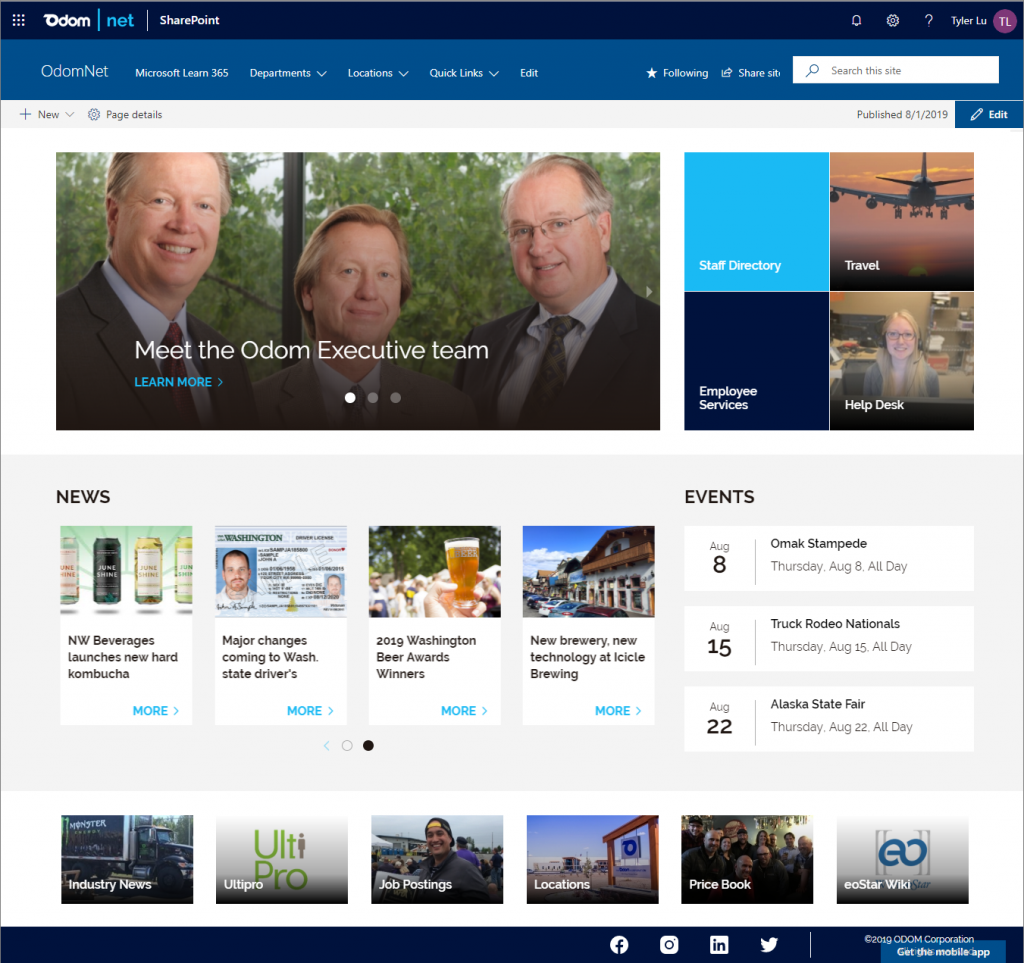Open the Job Postings tile
The height and width of the screenshot is (963, 1024).
[437, 859]
